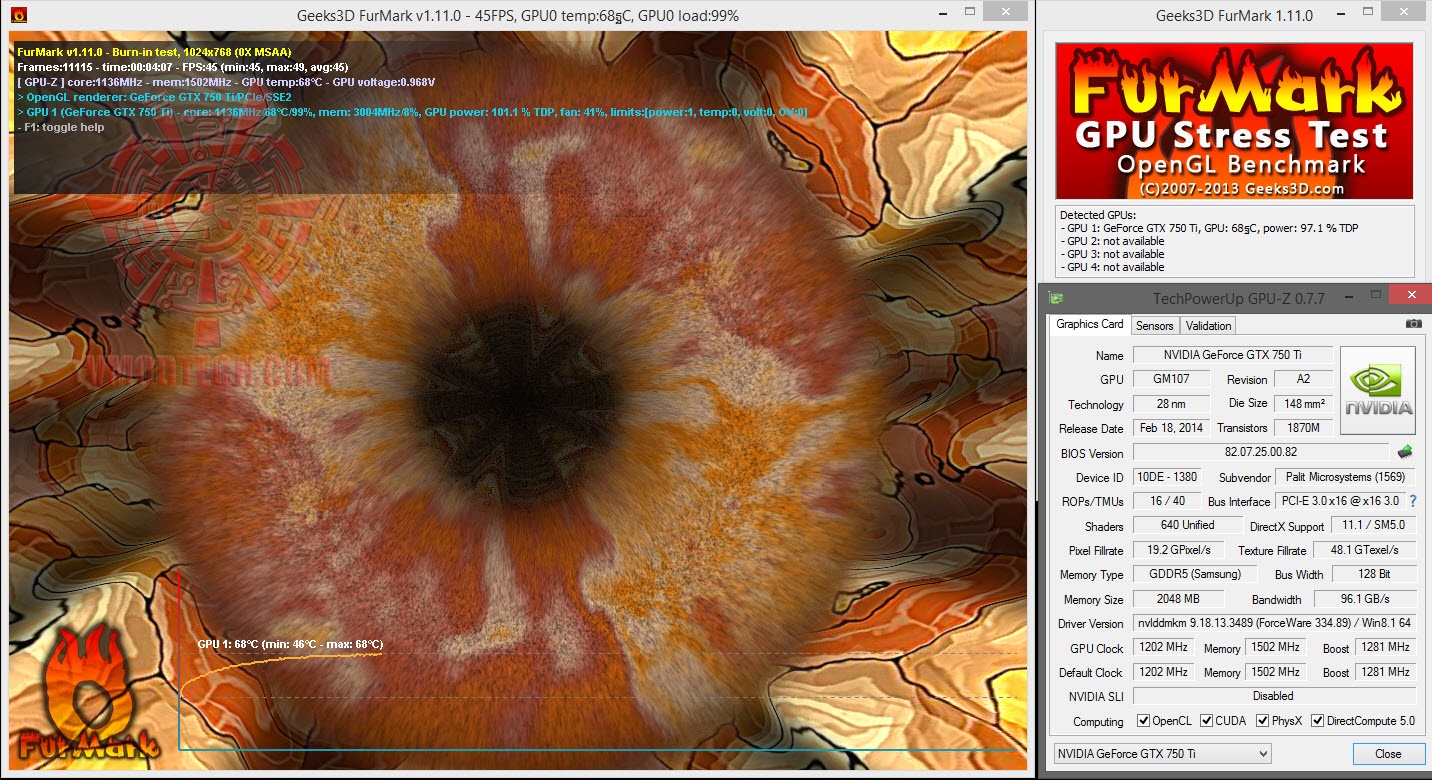
Task: Toggle the PhysX checkbox
Action: [x=1263, y=721]
